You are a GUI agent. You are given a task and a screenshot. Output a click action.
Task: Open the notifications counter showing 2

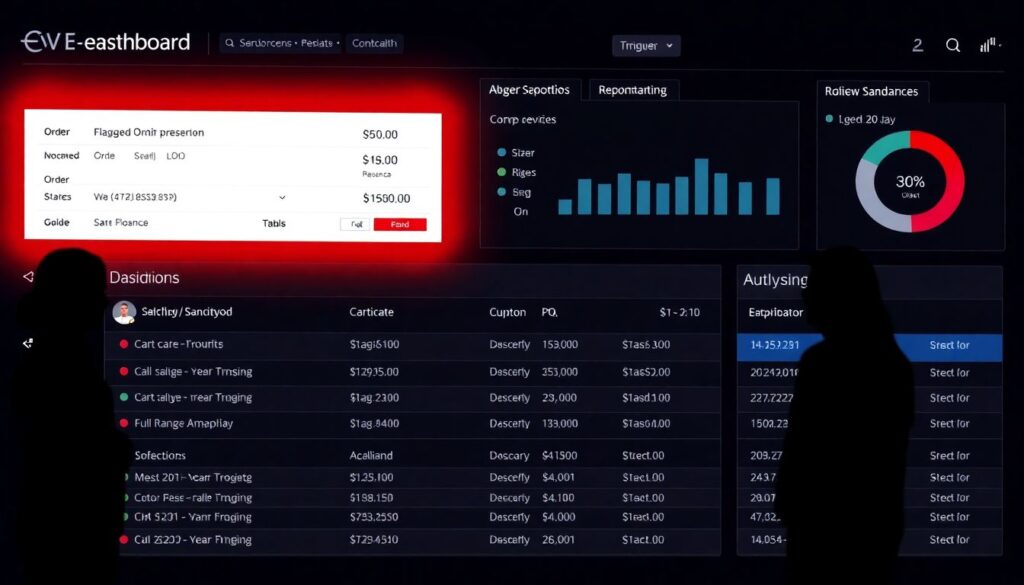(x=918, y=45)
